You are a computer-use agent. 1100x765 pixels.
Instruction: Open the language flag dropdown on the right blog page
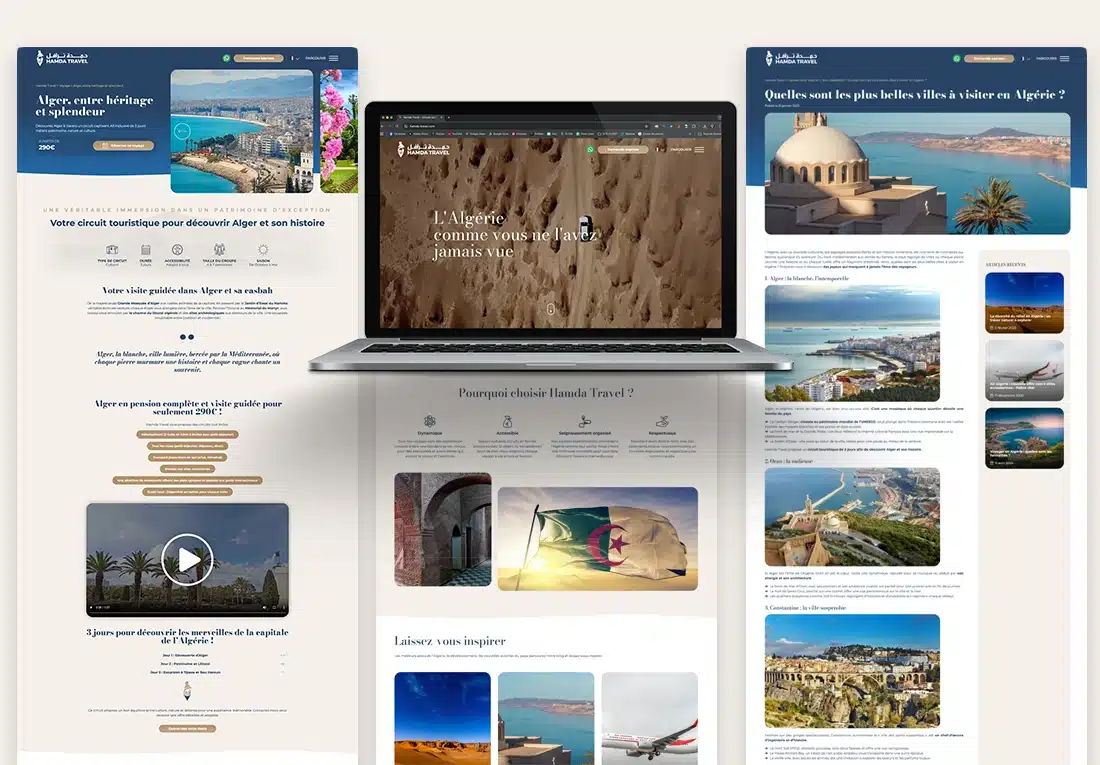tap(1025, 59)
